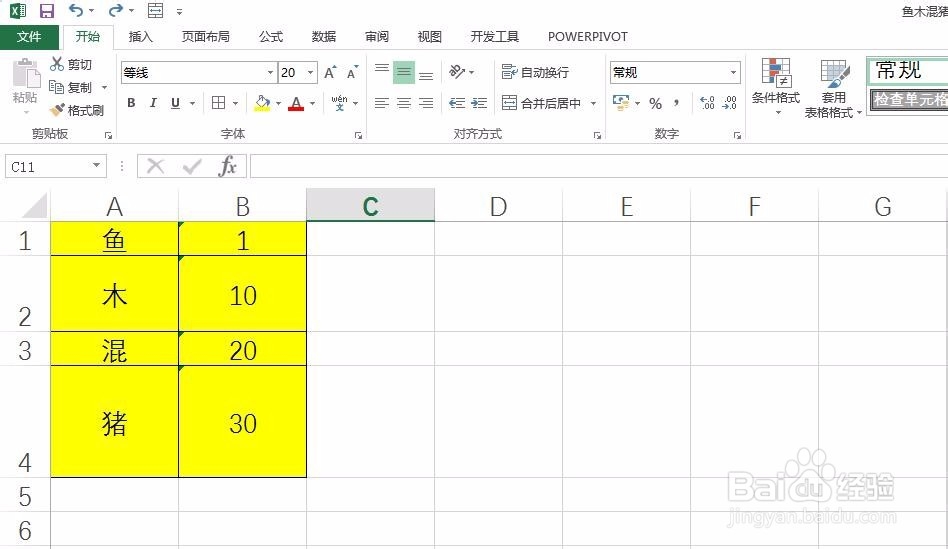Open 条件格式 conditional formatting
Screen dimensions: 948x549
tap(776, 88)
